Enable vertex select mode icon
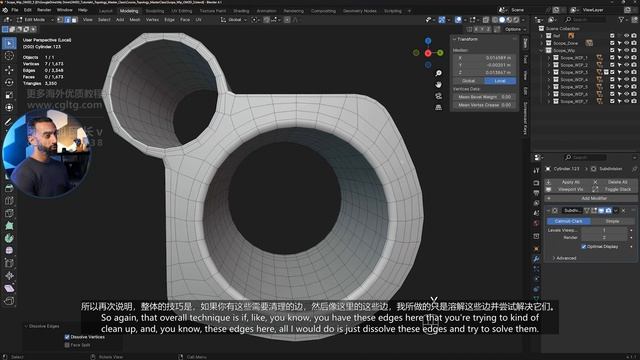This screenshot has height=360, width=640. [60, 20]
